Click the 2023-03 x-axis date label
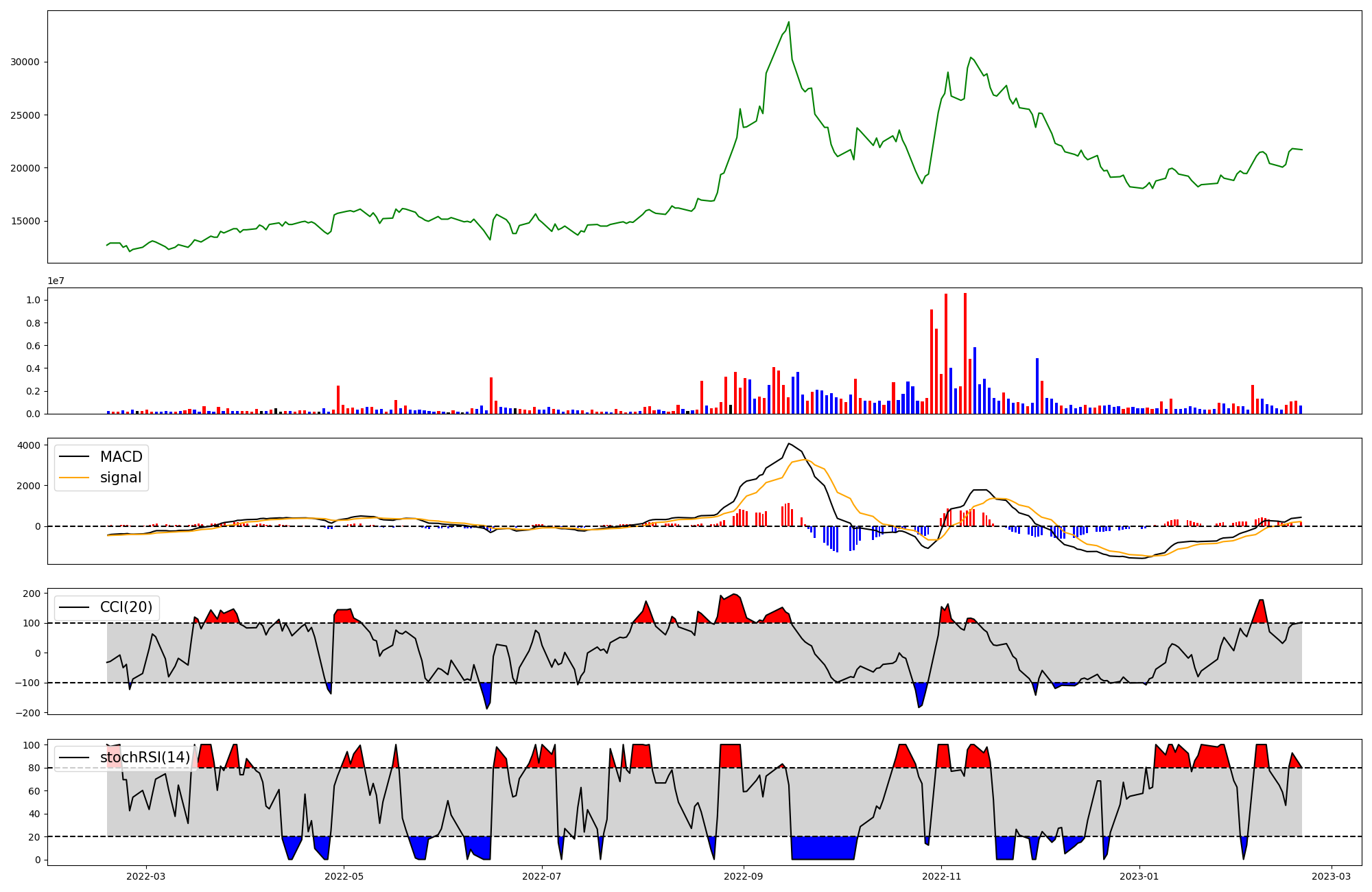Viewport: 1372px width, 892px height. pos(1332,876)
